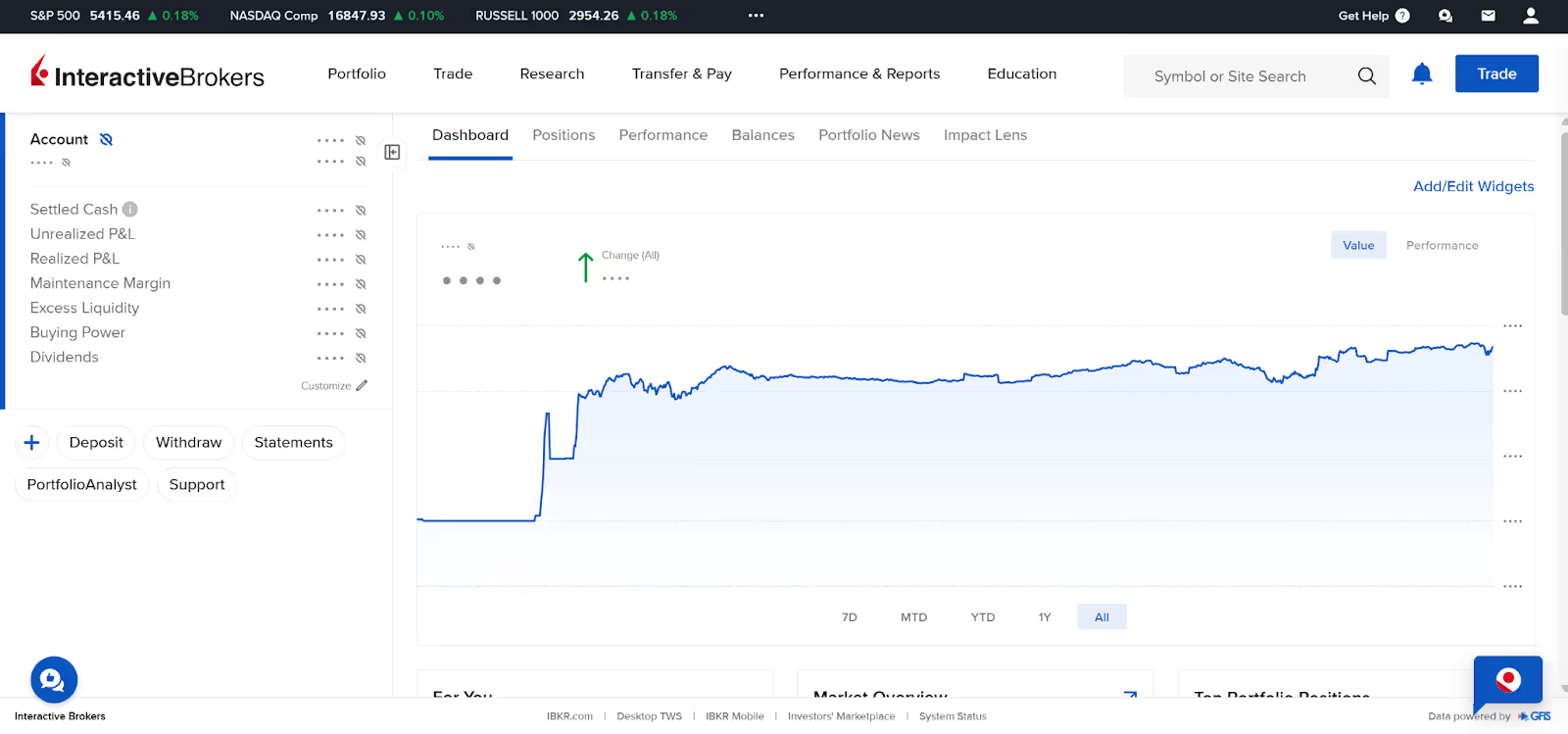This screenshot has width=1568, height=734.
Task: Click the Support button
Action: coord(197,485)
